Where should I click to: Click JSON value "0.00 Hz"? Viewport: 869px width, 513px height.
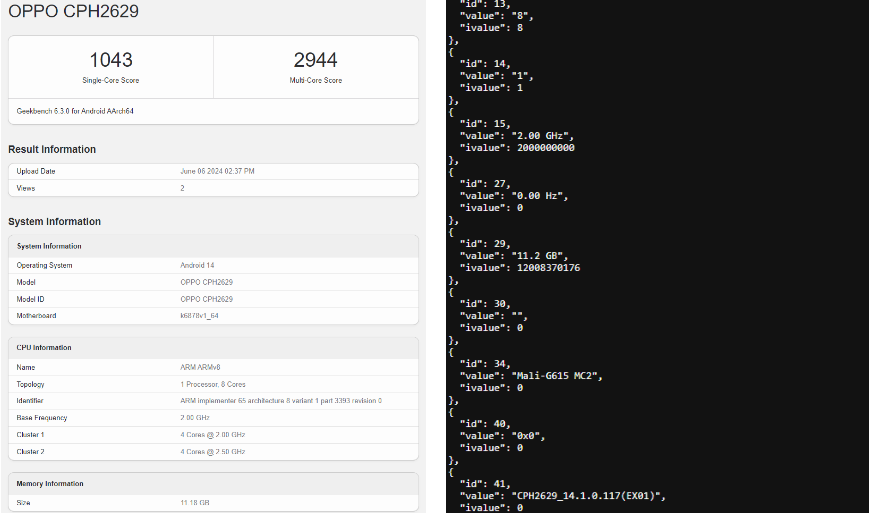[x=538, y=196]
